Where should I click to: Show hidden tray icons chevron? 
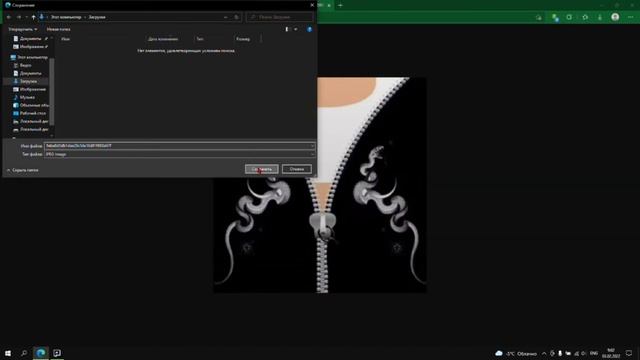point(544,353)
